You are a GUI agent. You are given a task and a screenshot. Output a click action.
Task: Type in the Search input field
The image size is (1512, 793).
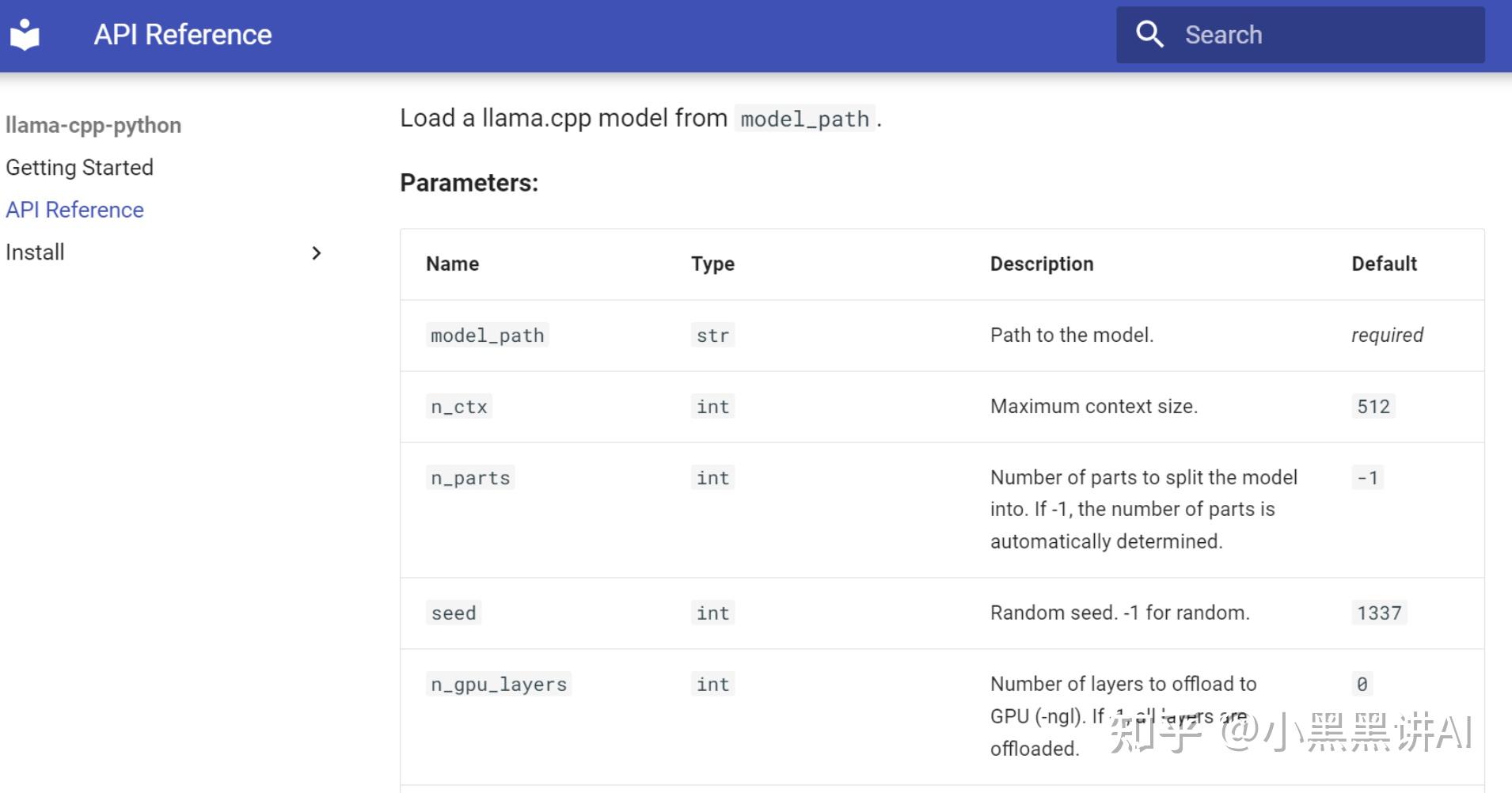(x=1330, y=35)
